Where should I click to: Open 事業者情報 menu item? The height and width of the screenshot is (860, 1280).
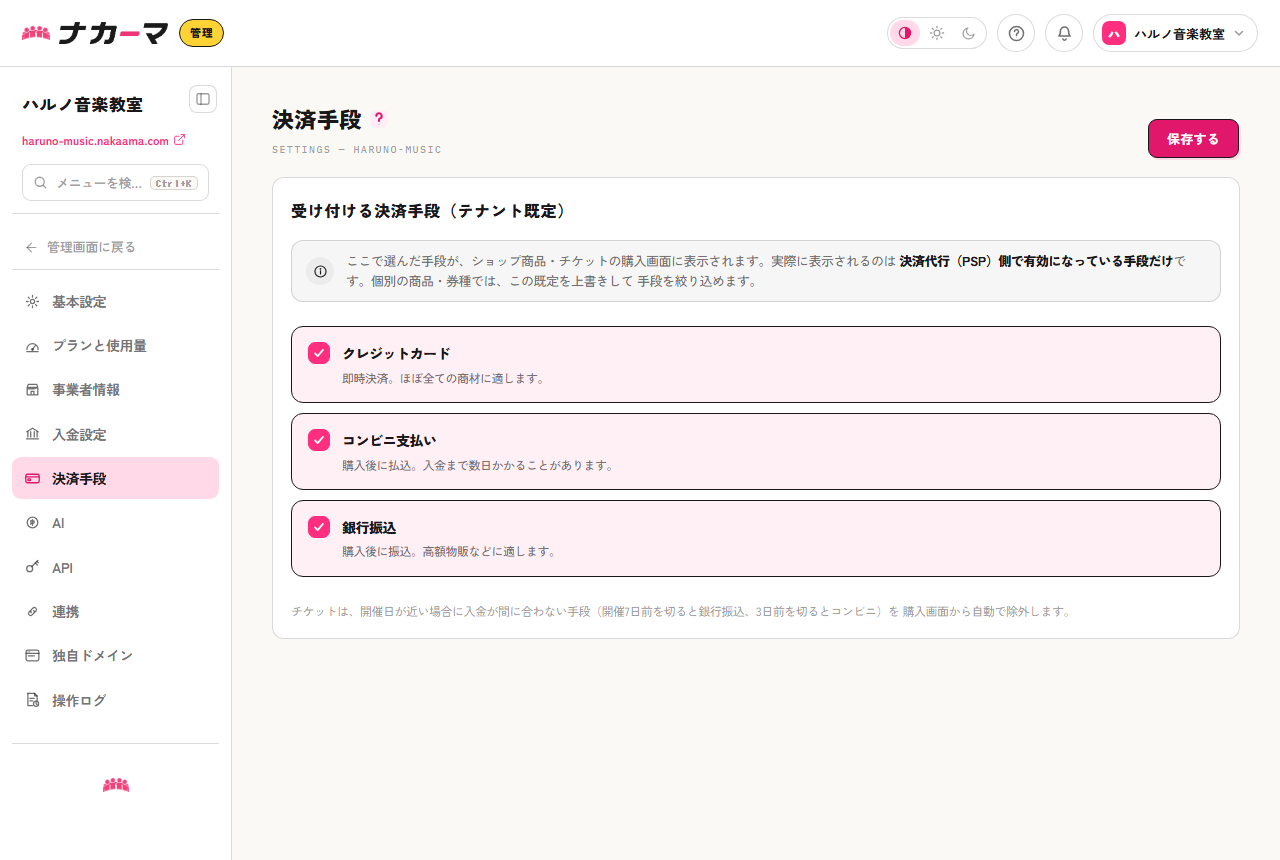(x=115, y=390)
